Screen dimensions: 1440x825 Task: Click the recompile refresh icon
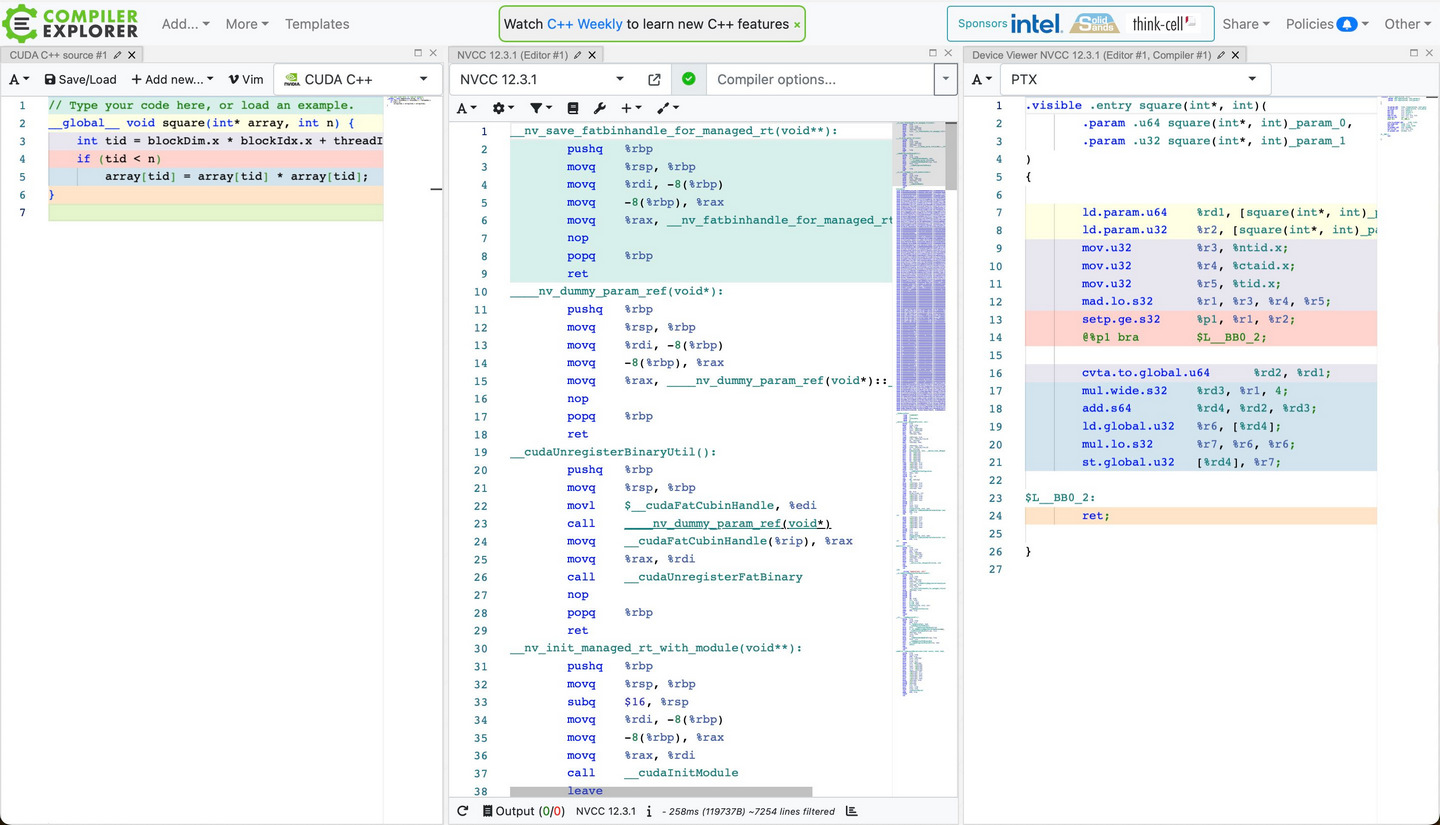click(462, 811)
